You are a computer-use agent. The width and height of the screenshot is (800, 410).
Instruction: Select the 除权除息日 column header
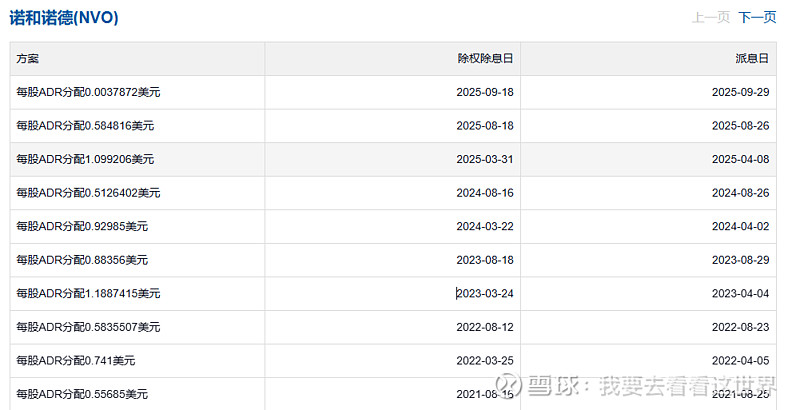[485, 59]
